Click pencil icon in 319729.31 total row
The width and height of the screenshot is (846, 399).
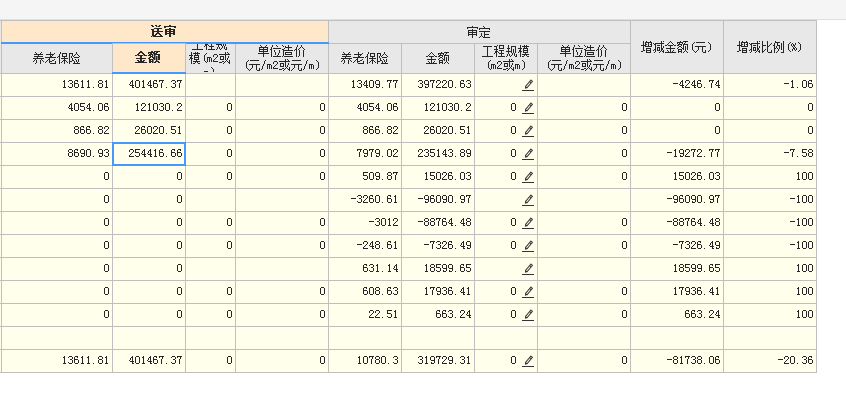pos(528,361)
